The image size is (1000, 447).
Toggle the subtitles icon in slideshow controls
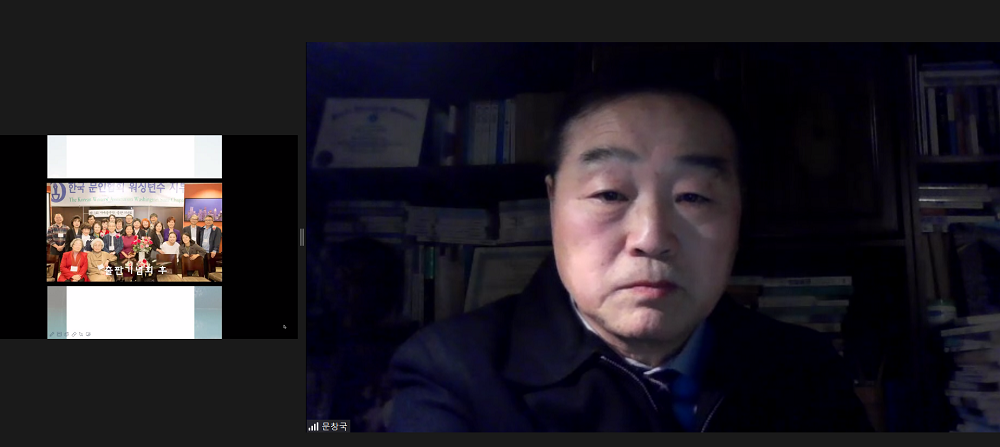pos(88,333)
